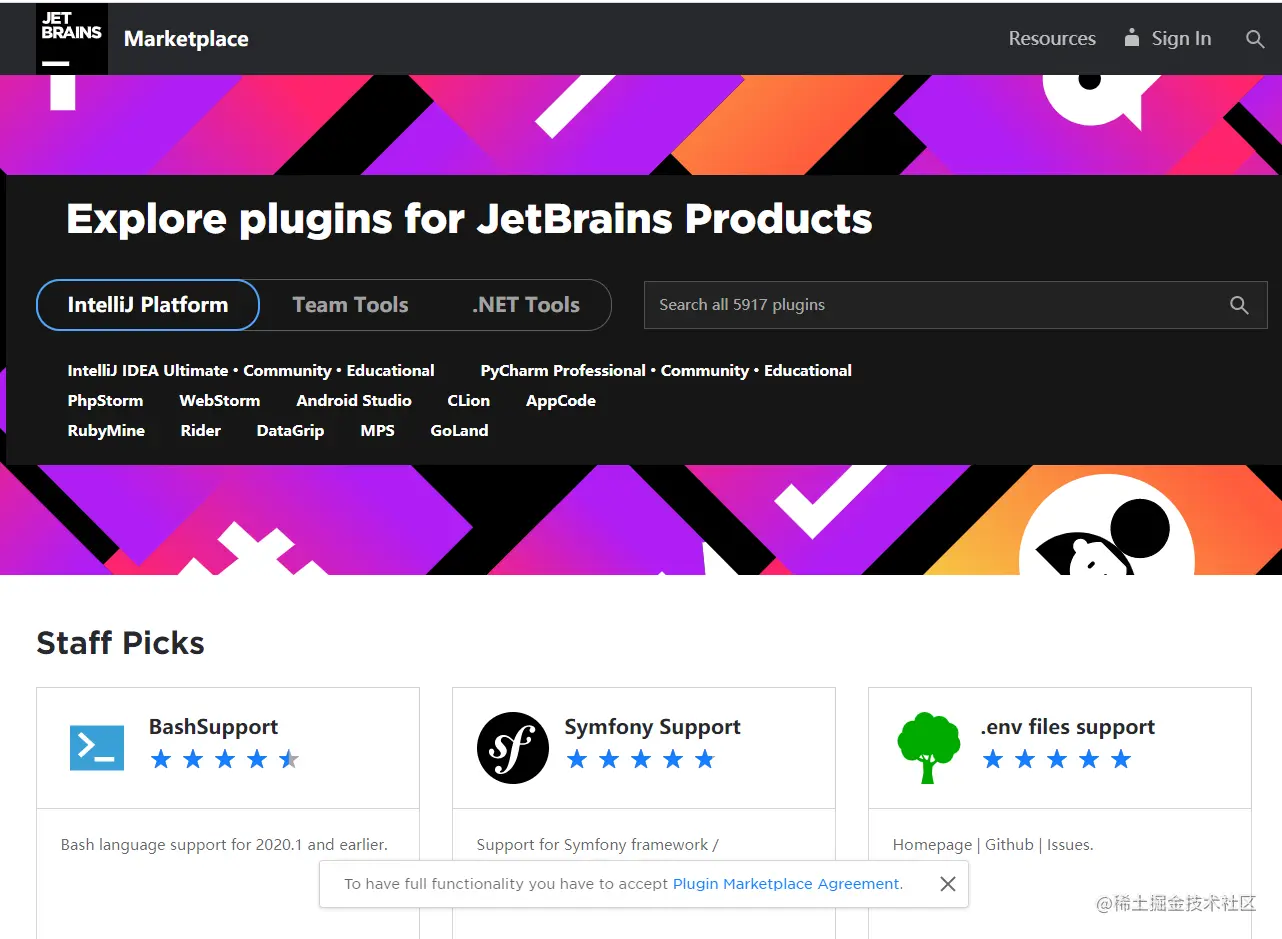Click .env files support star rating
Viewport: 1282px width, 939px height.
[x=1057, y=759]
